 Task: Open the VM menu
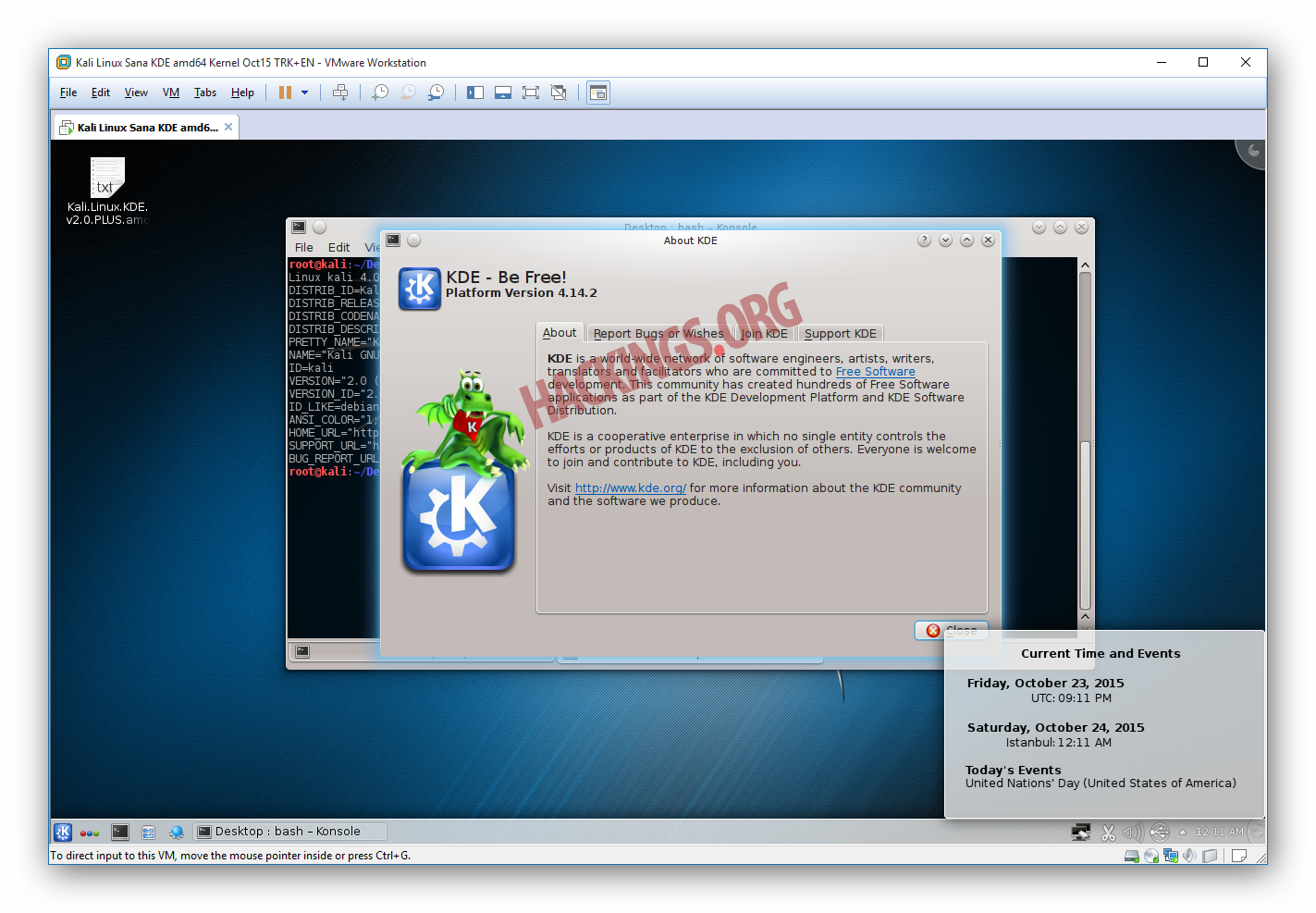point(171,93)
